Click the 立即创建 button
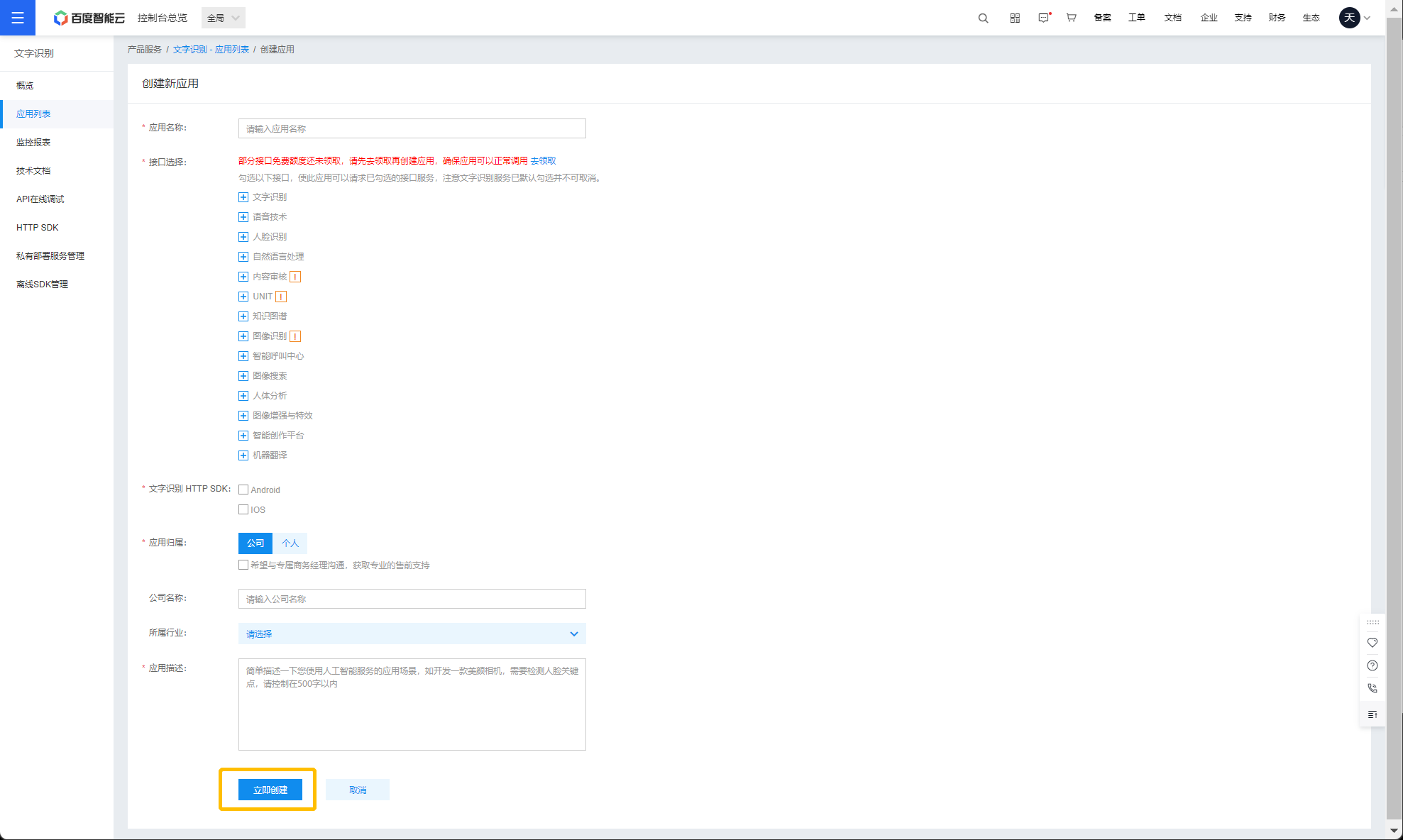The image size is (1403, 840). pos(270,790)
